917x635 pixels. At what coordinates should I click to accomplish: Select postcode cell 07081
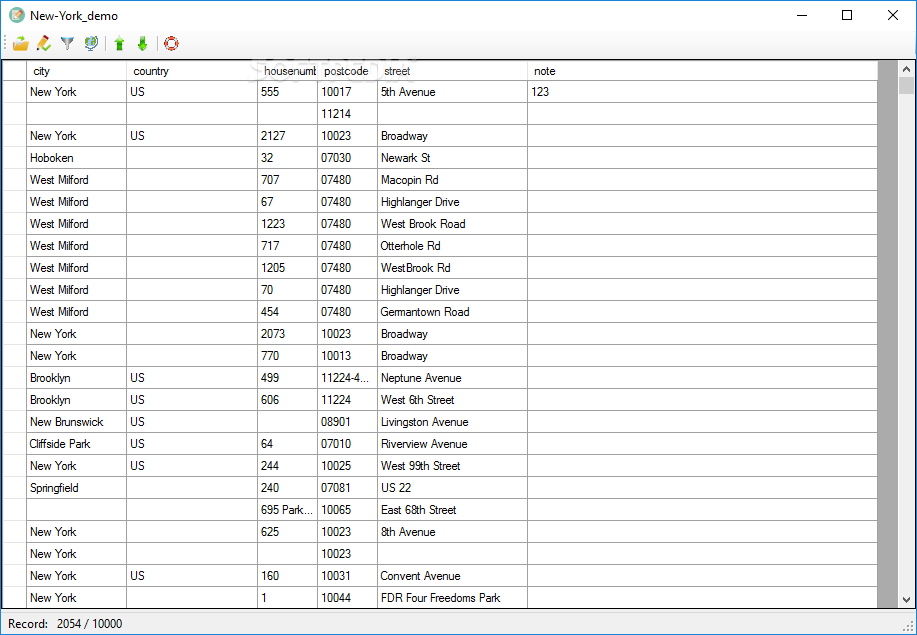point(347,488)
